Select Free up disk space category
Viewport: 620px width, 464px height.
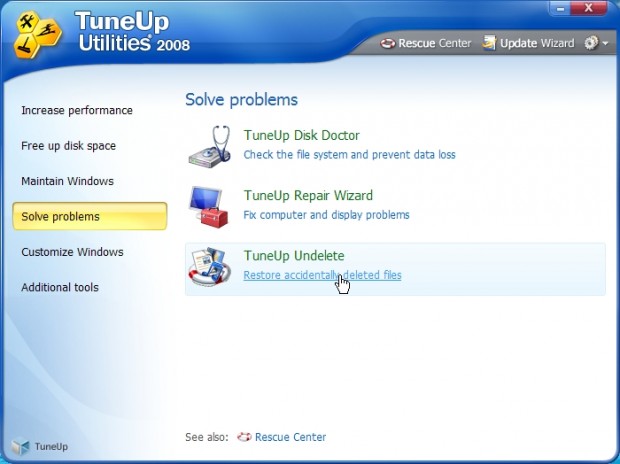click(x=68, y=146)
